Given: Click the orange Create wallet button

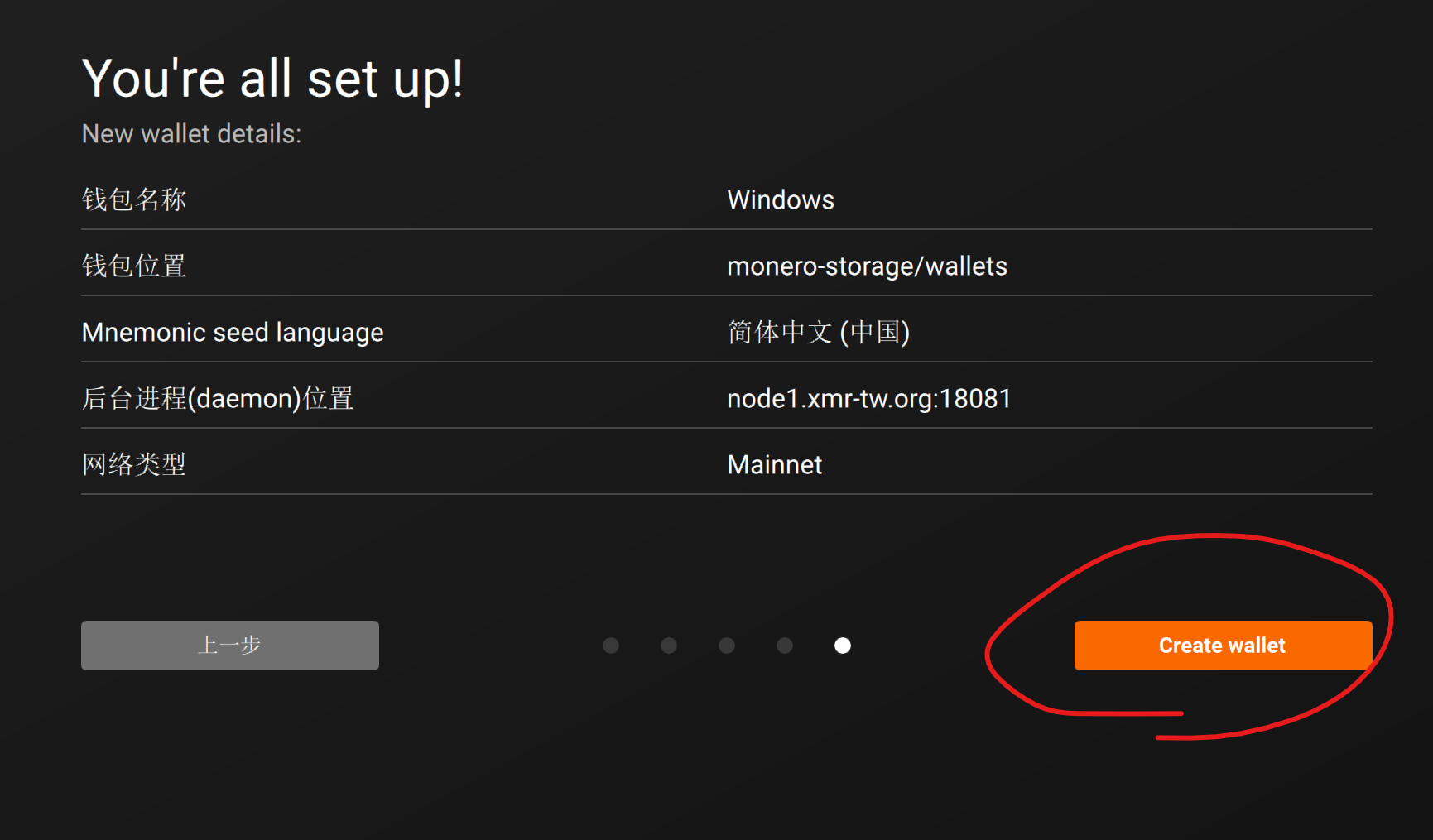Looking at the screenshot, I should (x=1222, y=646).
